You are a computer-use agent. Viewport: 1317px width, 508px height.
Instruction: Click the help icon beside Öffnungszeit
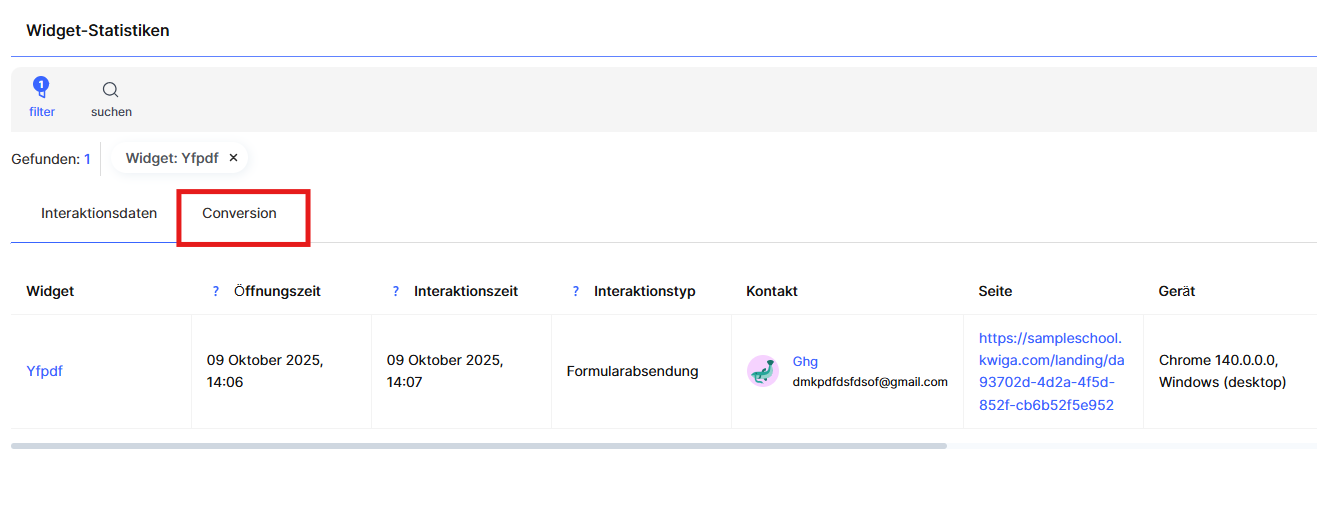[215, 291]
